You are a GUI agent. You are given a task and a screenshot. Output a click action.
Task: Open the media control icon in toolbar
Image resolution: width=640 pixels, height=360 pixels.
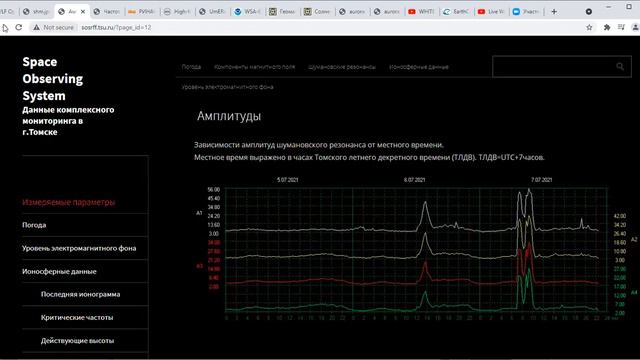click(621, 27)
